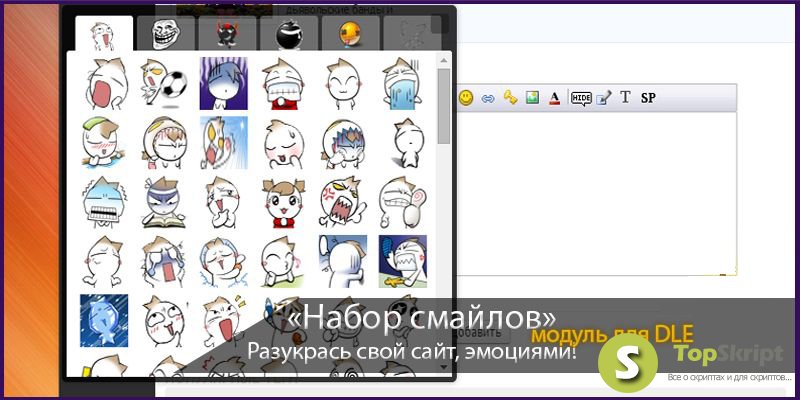Insert the dizzy swirl-ear grimacing smiley
The image size is (800, 400).
tap(402, 202)
